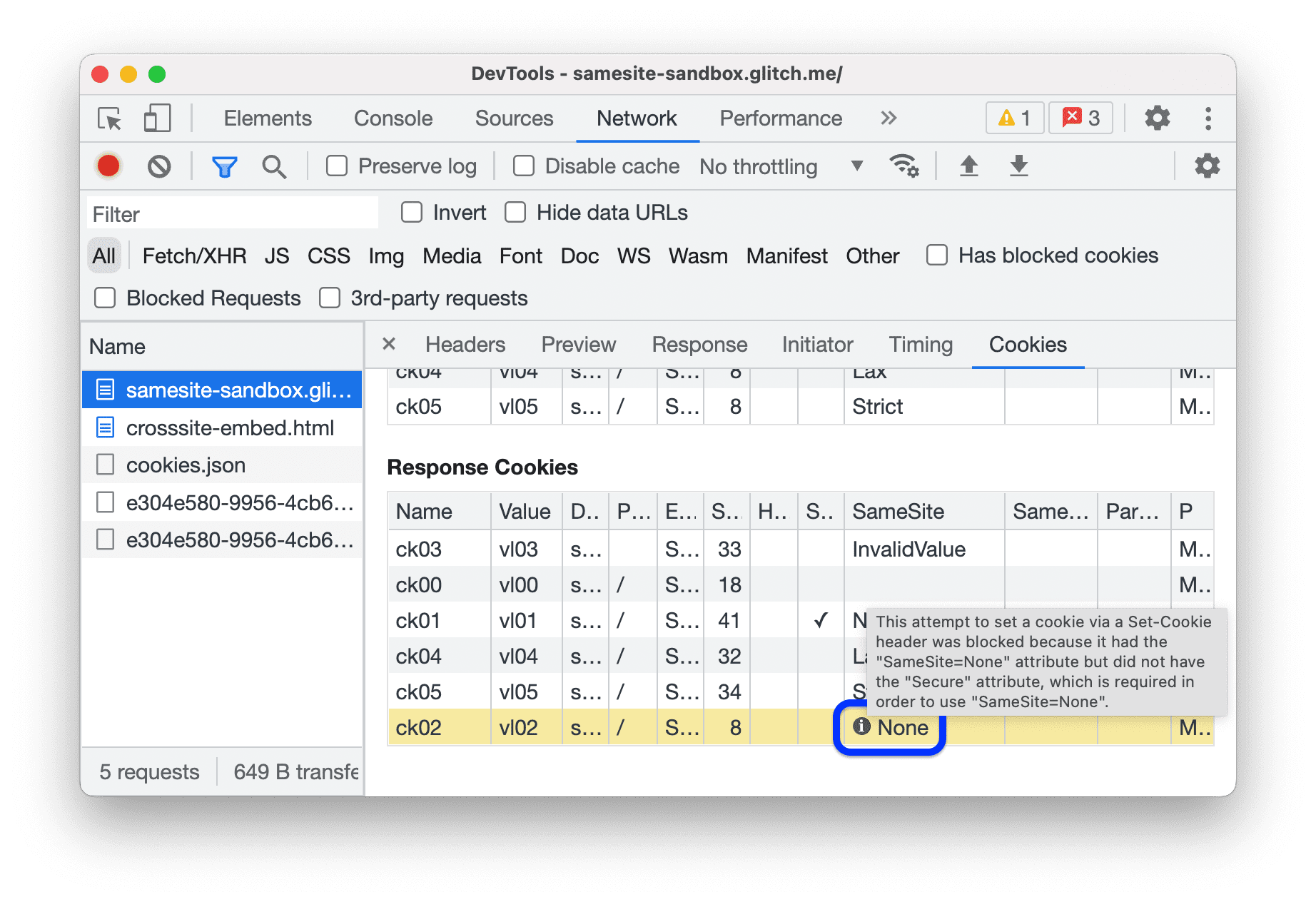
Task: Show only Fetch/XHR requests
Action: 194,255
